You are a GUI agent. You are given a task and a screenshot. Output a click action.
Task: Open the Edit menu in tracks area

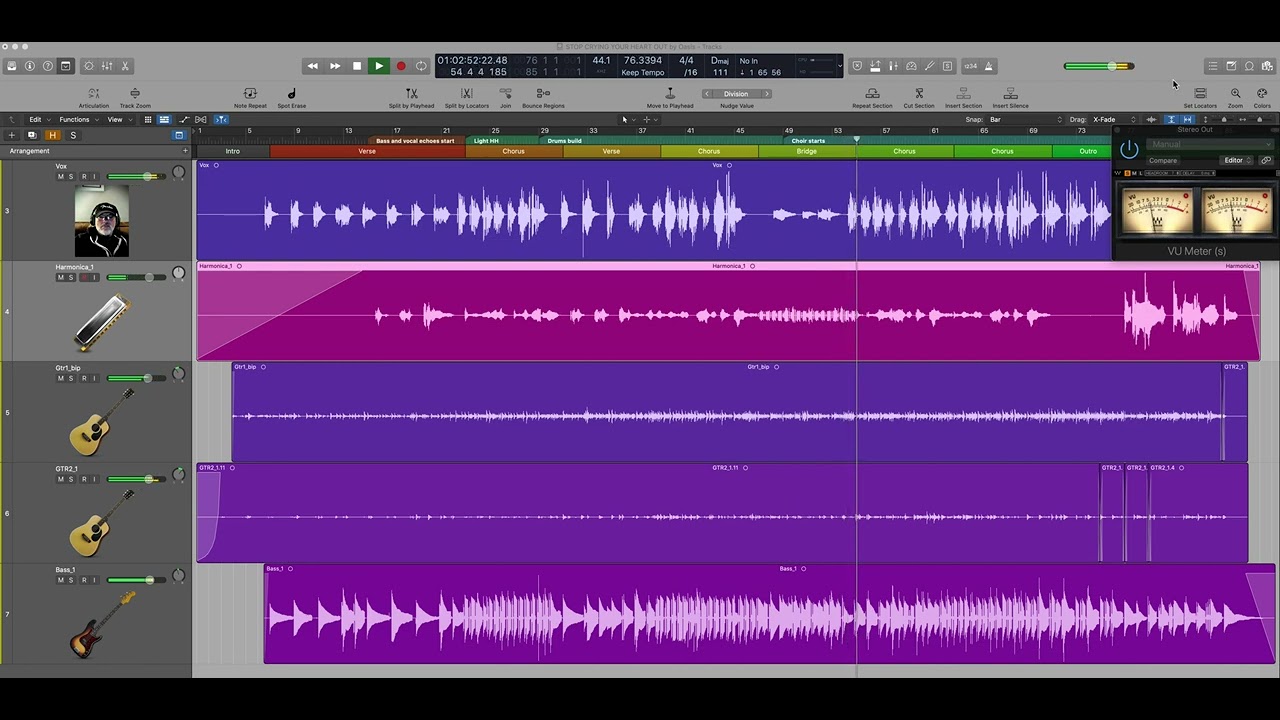(38, 119)
